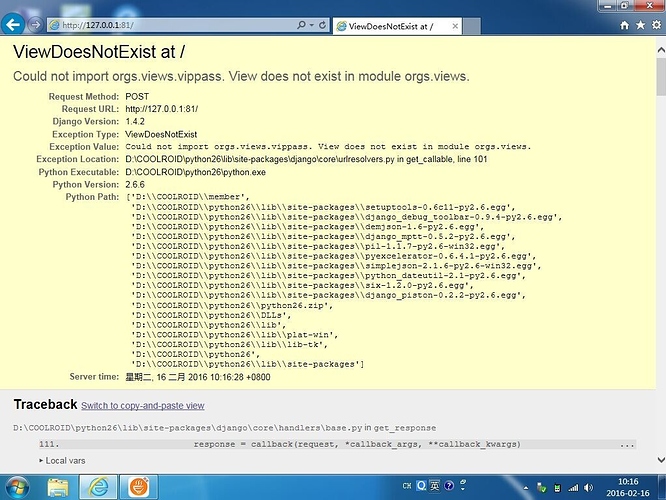This screenshot has width=666, height=500.
Task: Open the address bar dropdown arrow
Action: coord(312,25)
